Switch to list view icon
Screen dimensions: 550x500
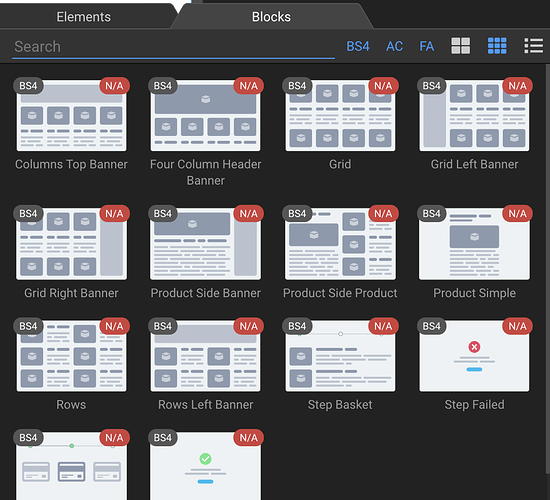(x=534, y=46)
